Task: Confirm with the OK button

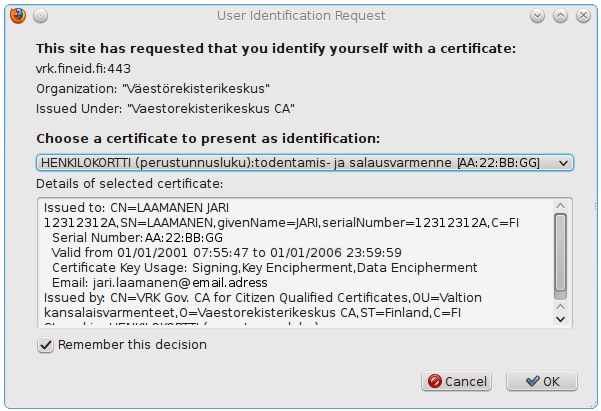Action: (x=542, y=381)
